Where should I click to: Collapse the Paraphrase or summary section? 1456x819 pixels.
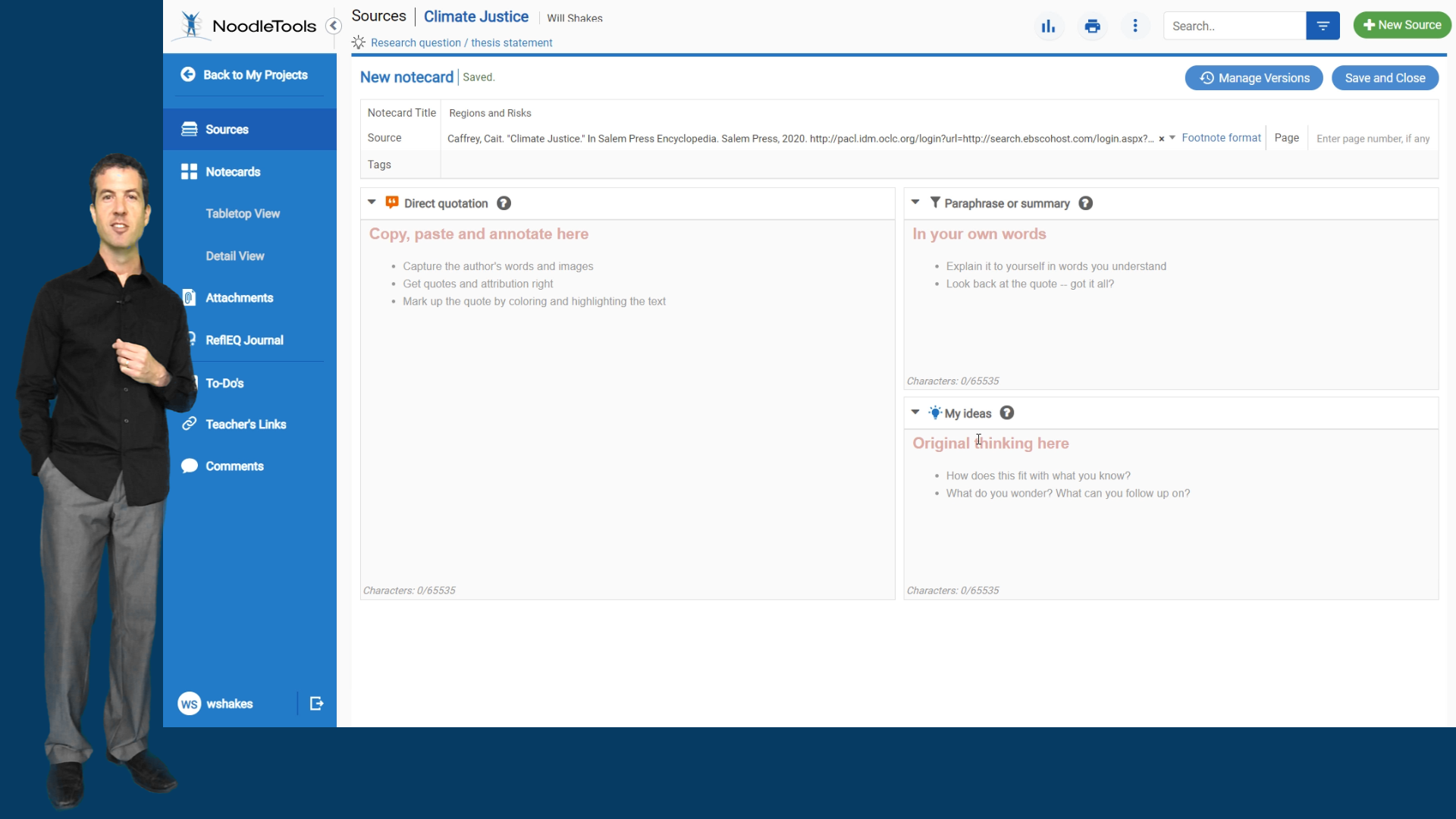coord(915,202)
